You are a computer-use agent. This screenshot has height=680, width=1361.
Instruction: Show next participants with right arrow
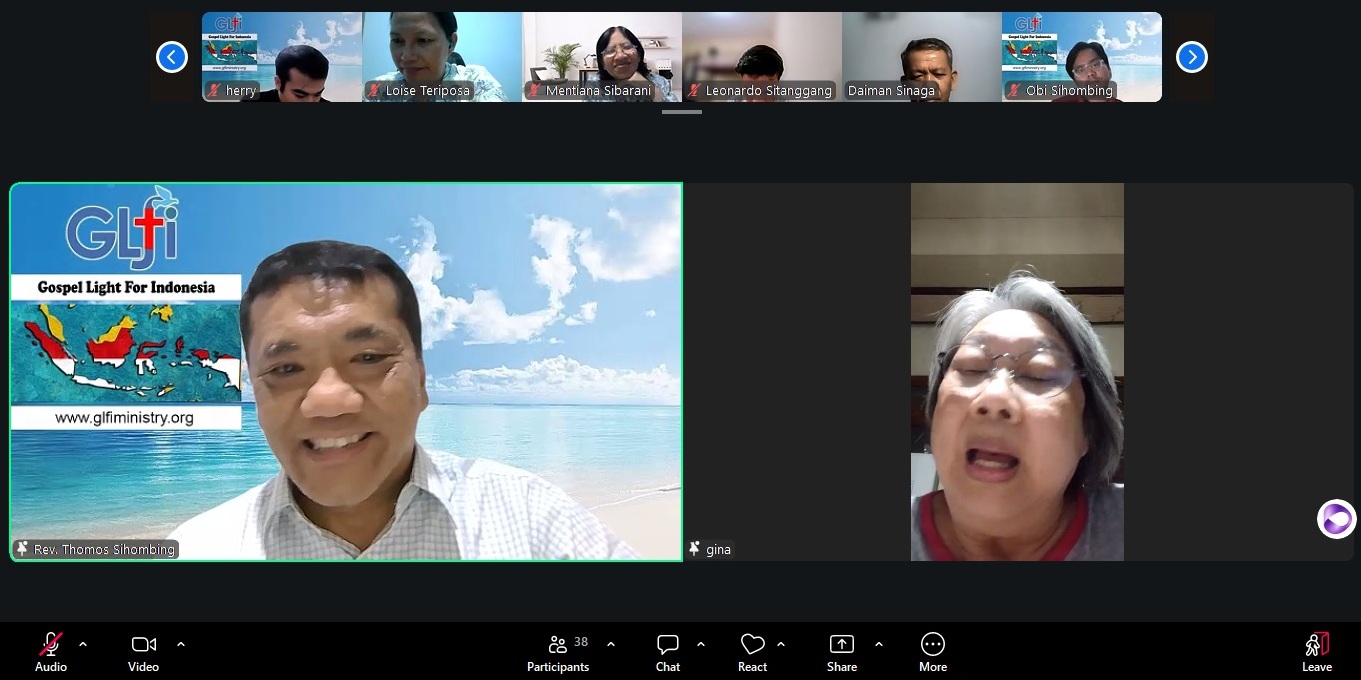click(x=1191, y=57)
